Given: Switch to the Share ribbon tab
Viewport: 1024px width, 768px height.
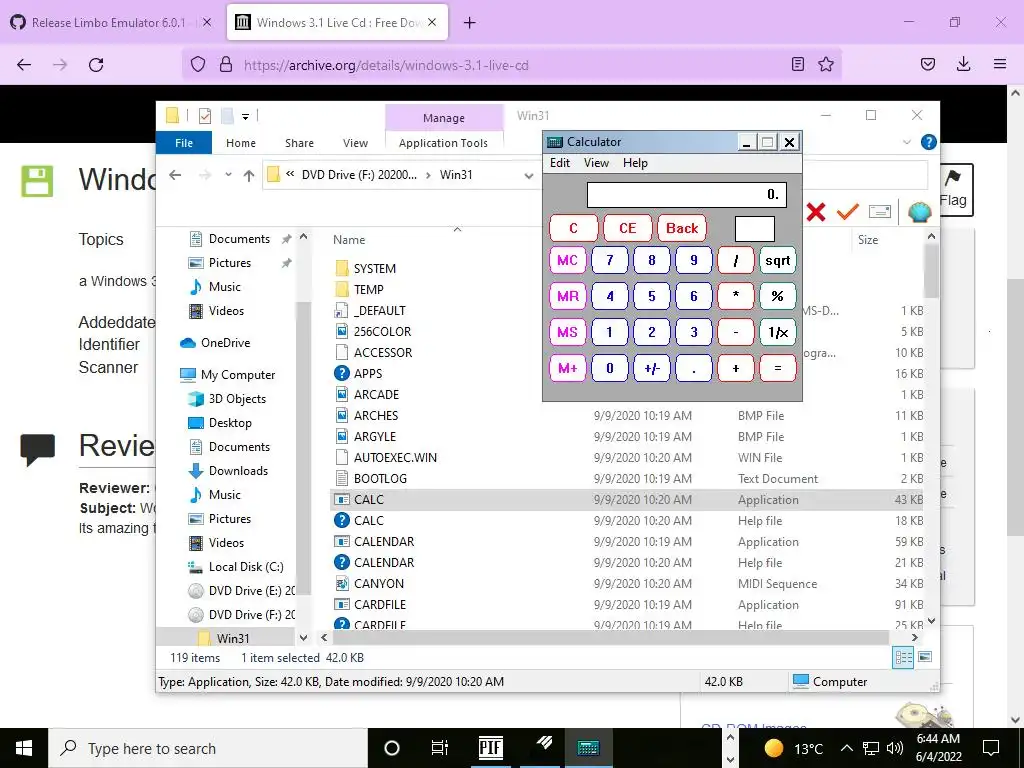Looking at the screenshot, I should tap(299, 143).
